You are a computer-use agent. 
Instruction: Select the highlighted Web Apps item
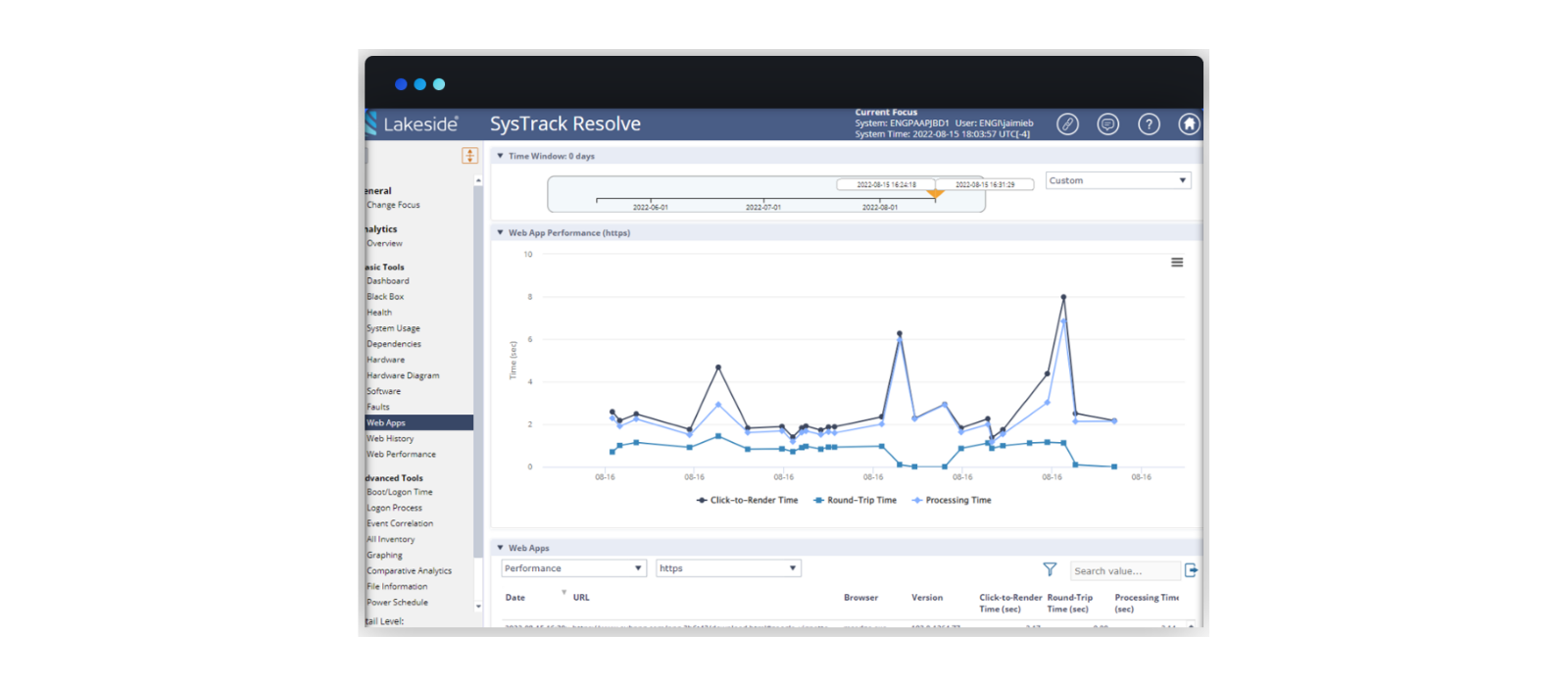[x=418, y=422]
